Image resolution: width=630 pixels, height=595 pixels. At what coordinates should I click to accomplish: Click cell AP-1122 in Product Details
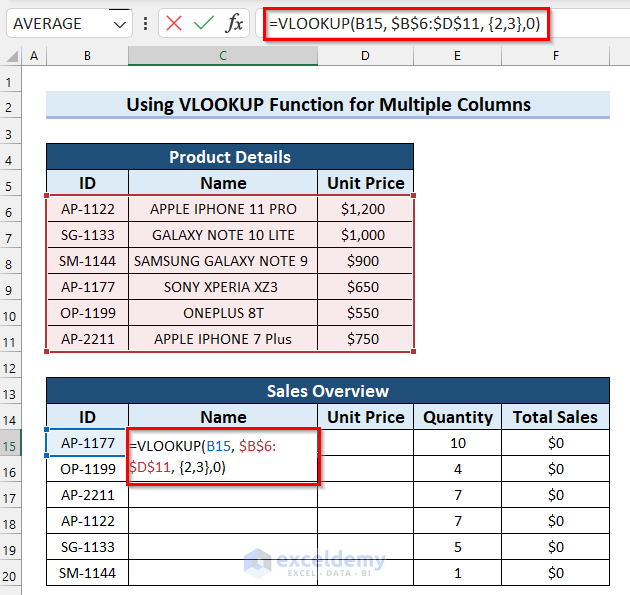(x=88, y=209)
